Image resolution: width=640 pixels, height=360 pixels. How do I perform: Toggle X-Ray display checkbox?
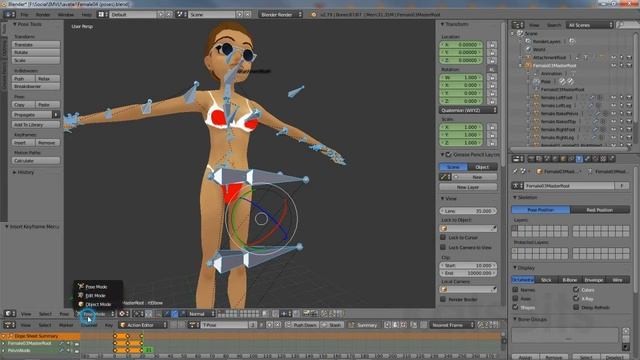click(x=576, y=298)
